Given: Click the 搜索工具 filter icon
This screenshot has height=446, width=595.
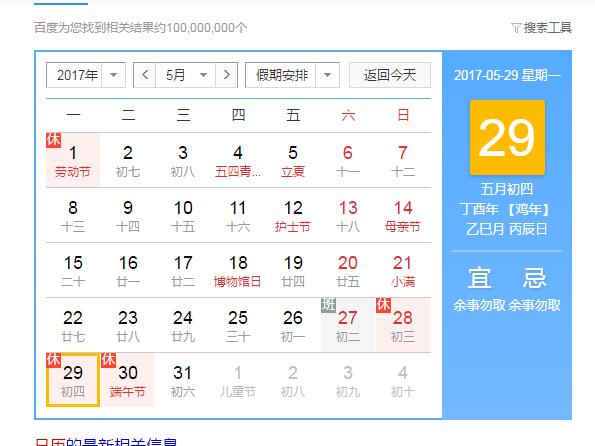Looking at the screenshot, I should pyautogui.click(x=516, y=28).
